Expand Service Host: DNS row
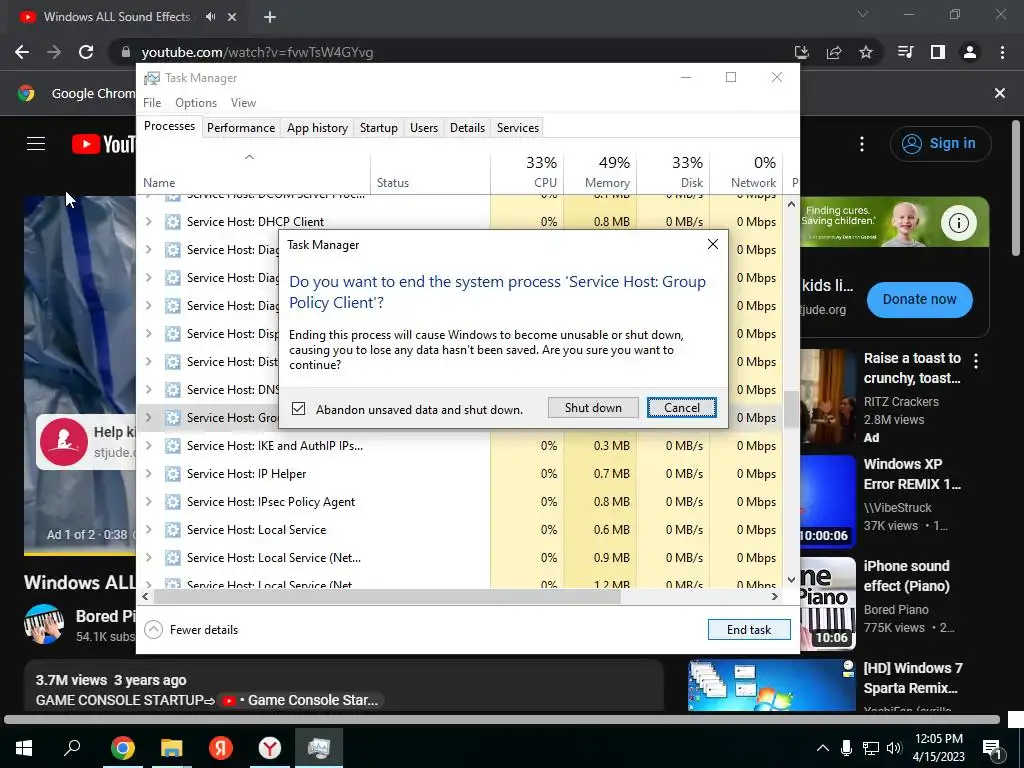 coord(149,389)
